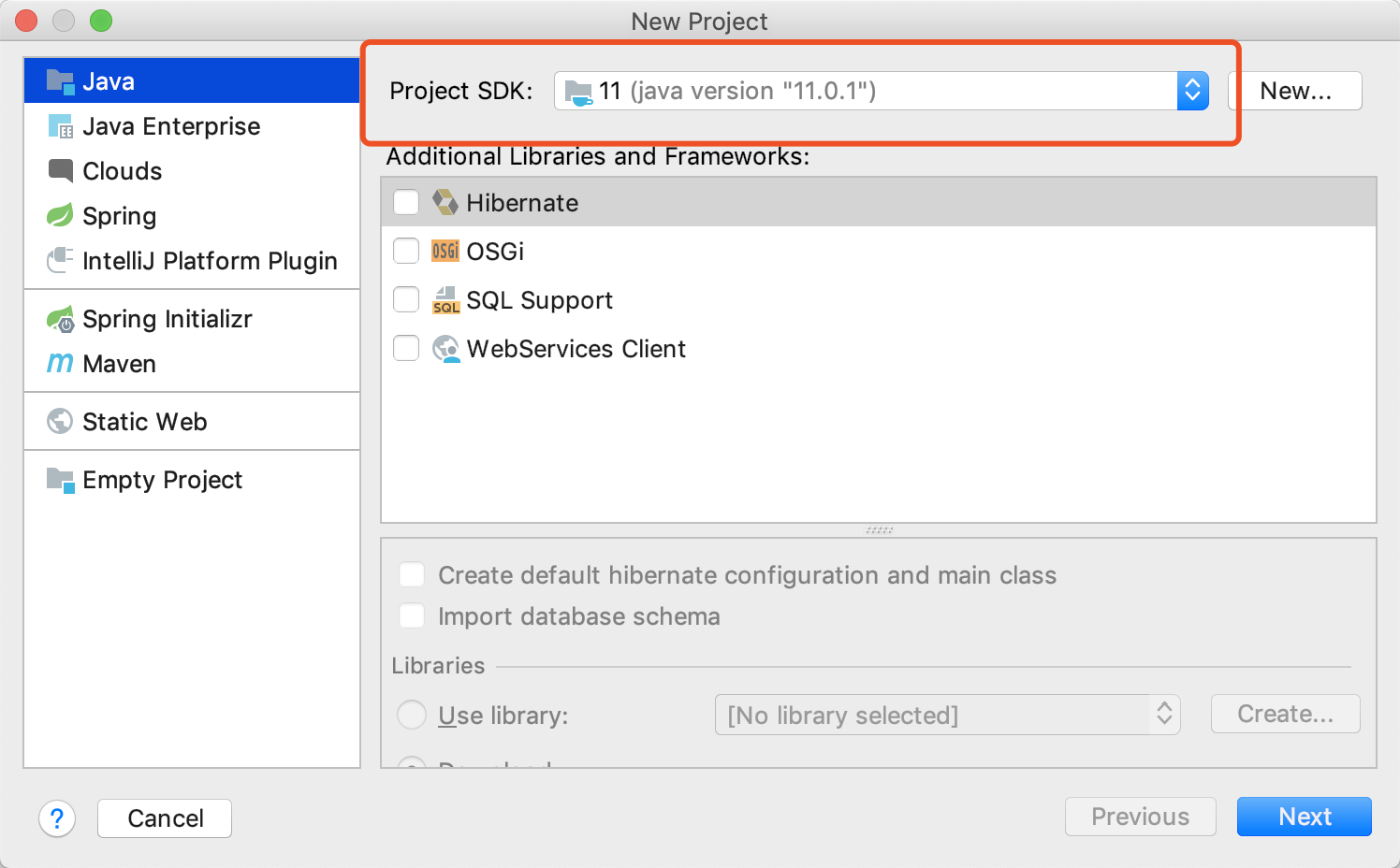Click the New... SDK button
This screenshot has width=1400, height=868.
pos(1295,91)
